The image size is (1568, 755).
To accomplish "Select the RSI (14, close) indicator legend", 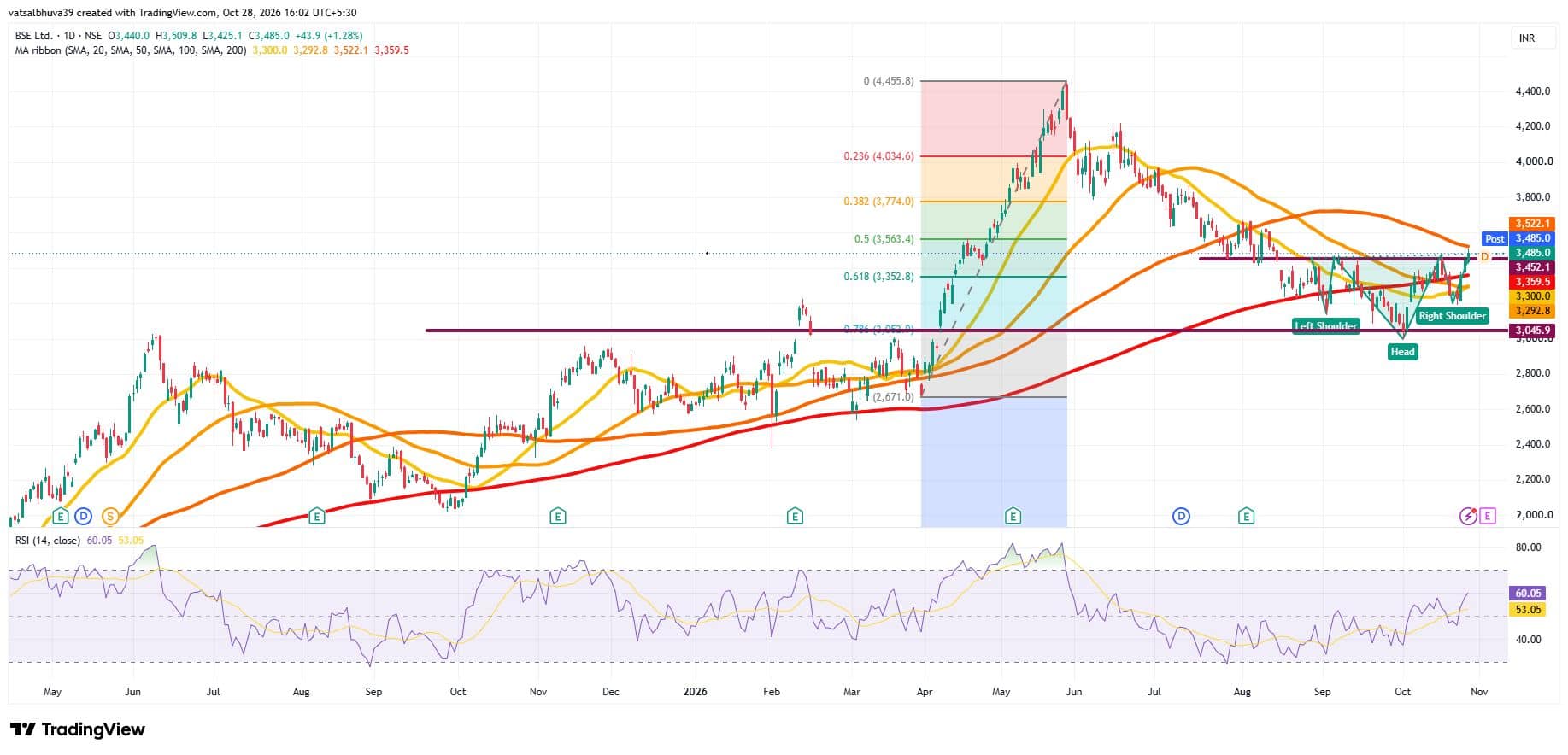I will [x=48, y=541].
